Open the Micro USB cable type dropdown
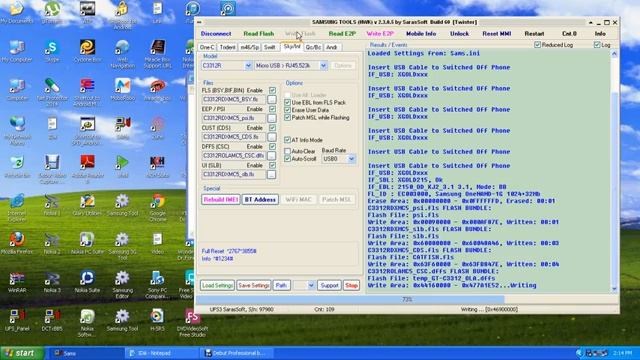Viewport: 640px width, 360px height. tap(323, 66)
